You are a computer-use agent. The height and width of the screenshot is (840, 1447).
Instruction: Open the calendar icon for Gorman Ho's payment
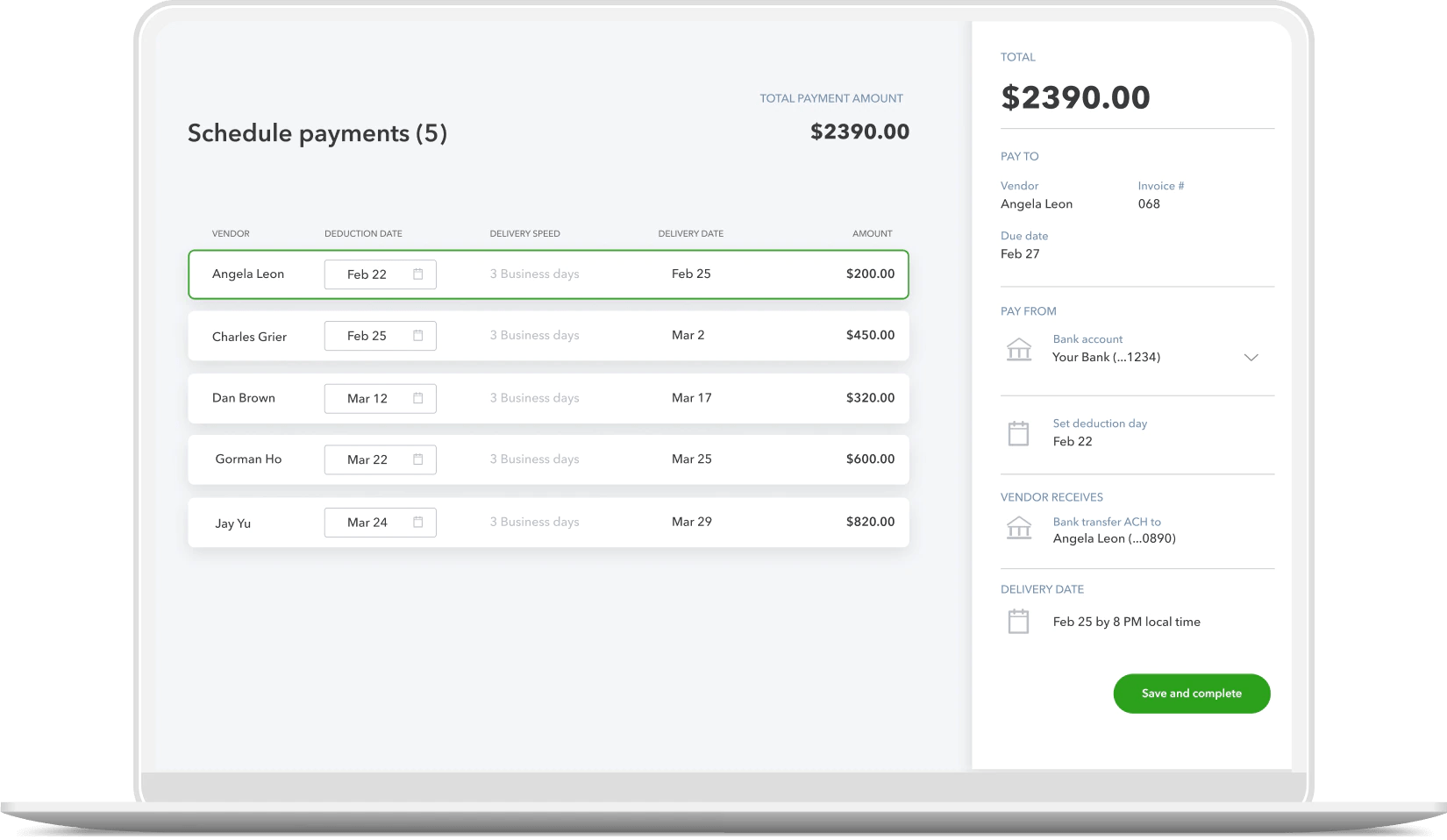(419, 459)
